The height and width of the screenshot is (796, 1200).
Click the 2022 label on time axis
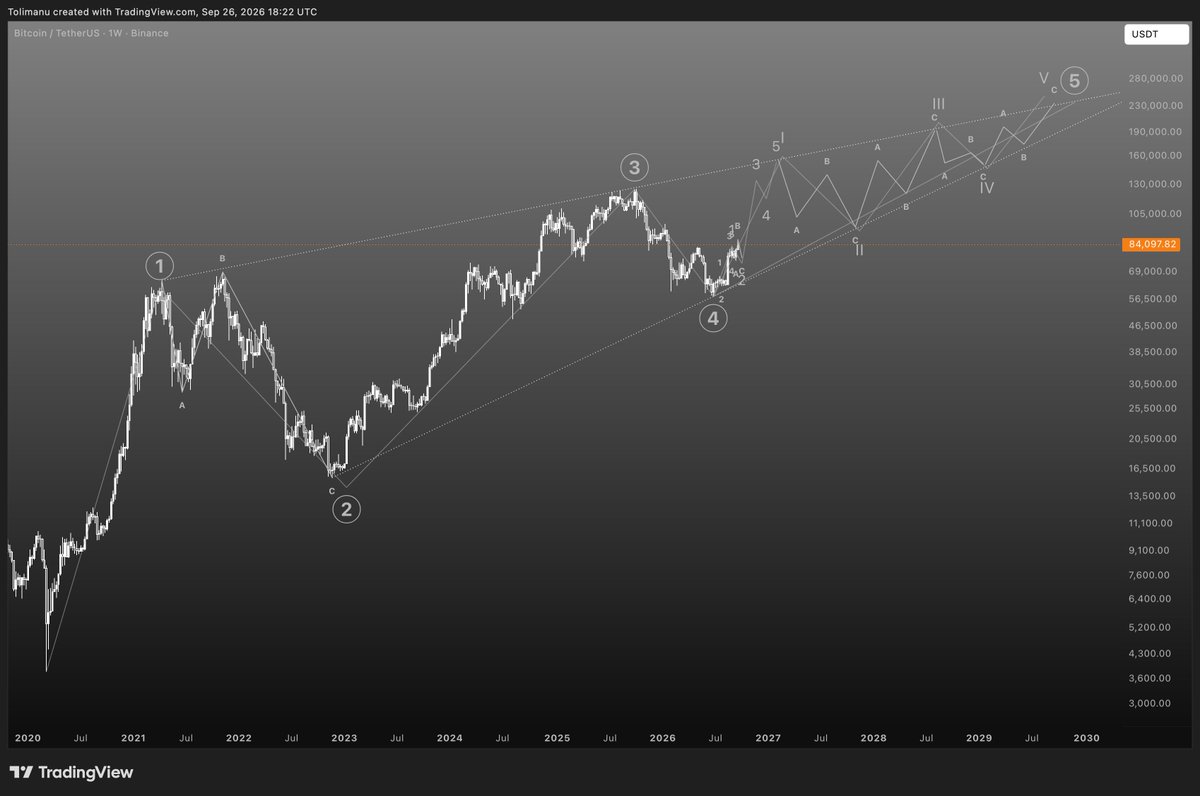point(238,738)
